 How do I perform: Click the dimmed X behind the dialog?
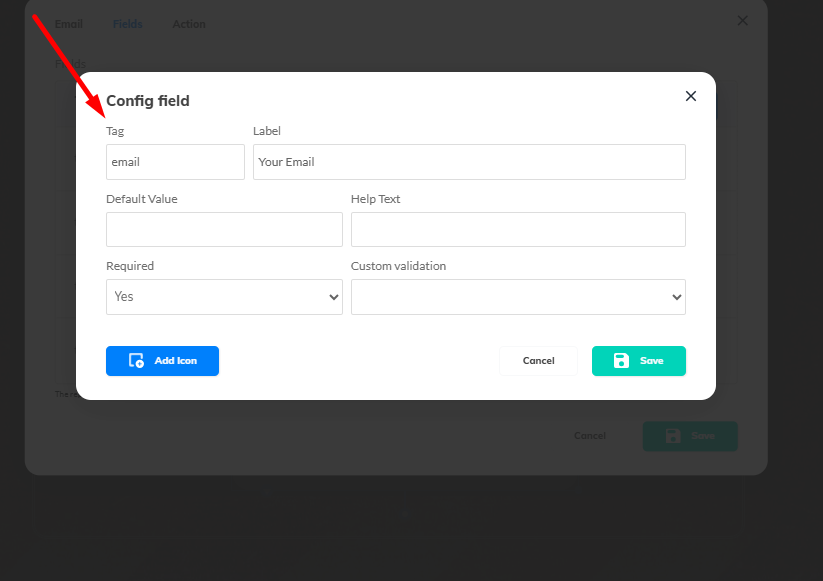742,21
